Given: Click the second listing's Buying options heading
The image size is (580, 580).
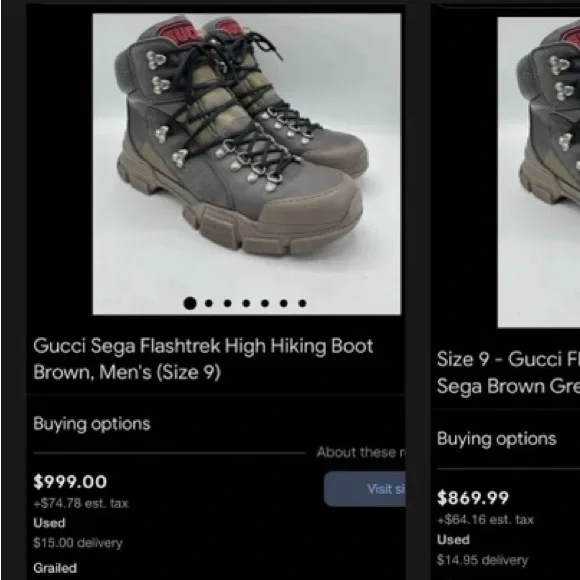Looking at the screenshot, I should (496, 439).
